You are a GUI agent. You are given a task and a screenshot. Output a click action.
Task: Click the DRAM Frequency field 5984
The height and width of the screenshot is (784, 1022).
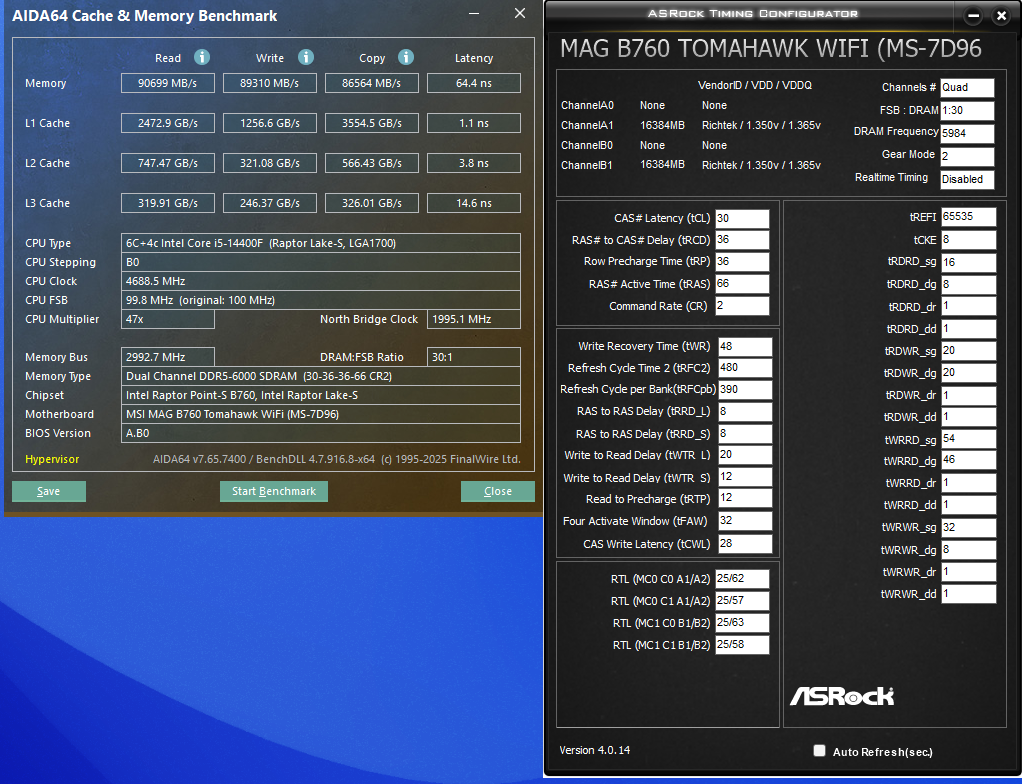click(967, 133)
